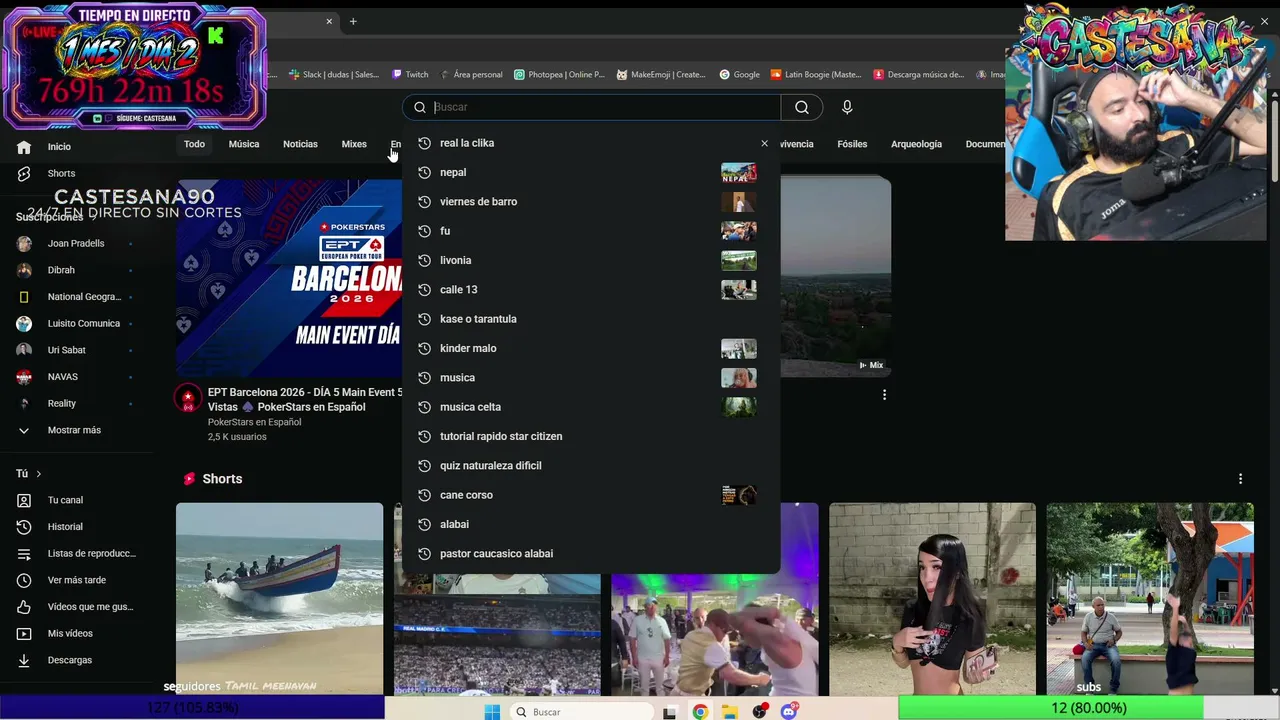
Task: Choose the 'cane corso' suggestion
Action: 591,495
